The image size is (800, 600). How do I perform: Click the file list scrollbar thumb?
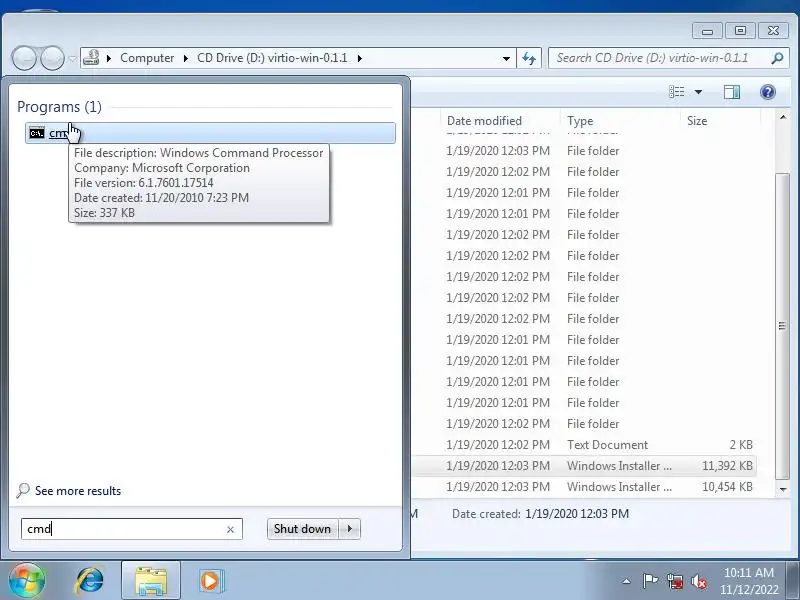782,326
